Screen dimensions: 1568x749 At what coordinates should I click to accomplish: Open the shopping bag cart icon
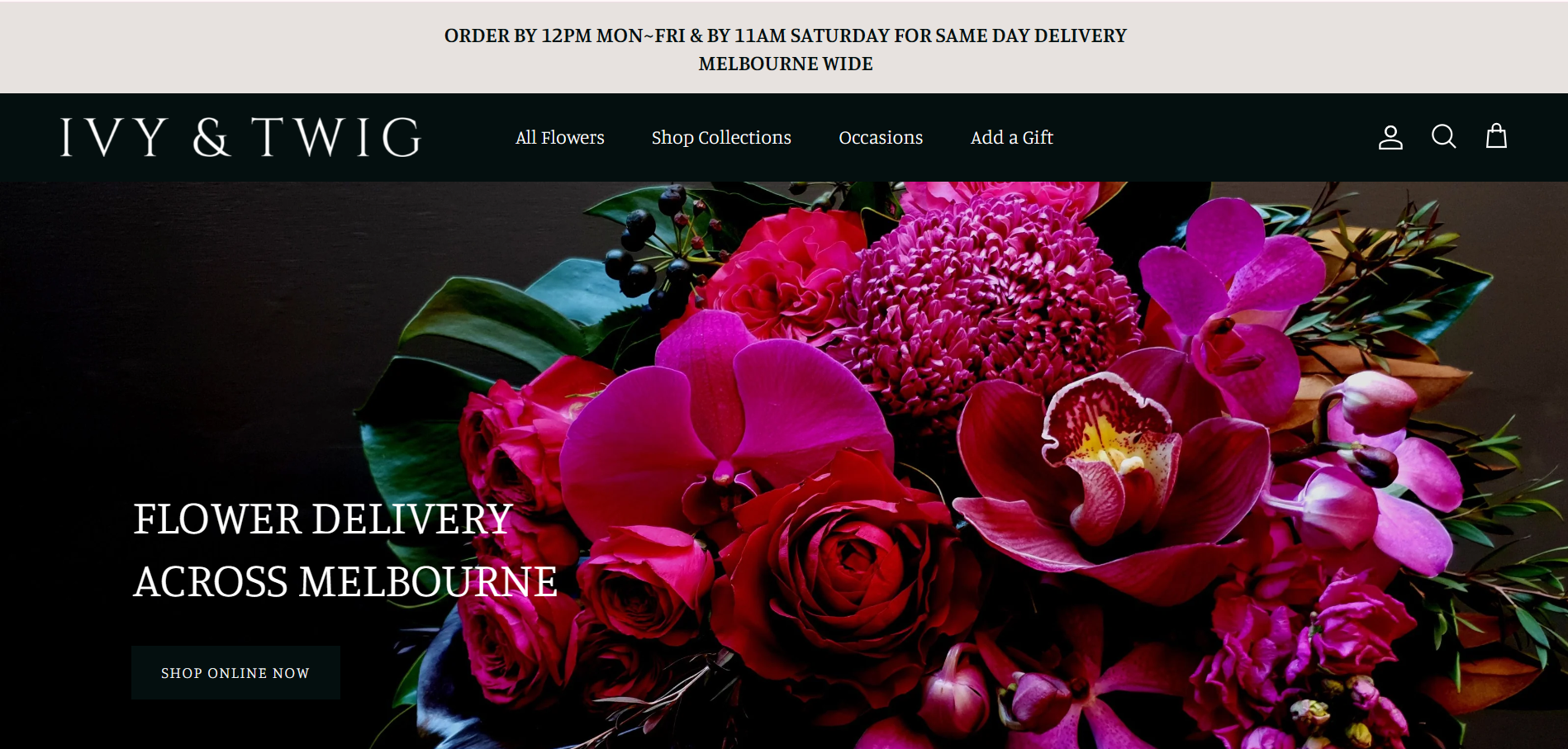[x=1496, y=137]
